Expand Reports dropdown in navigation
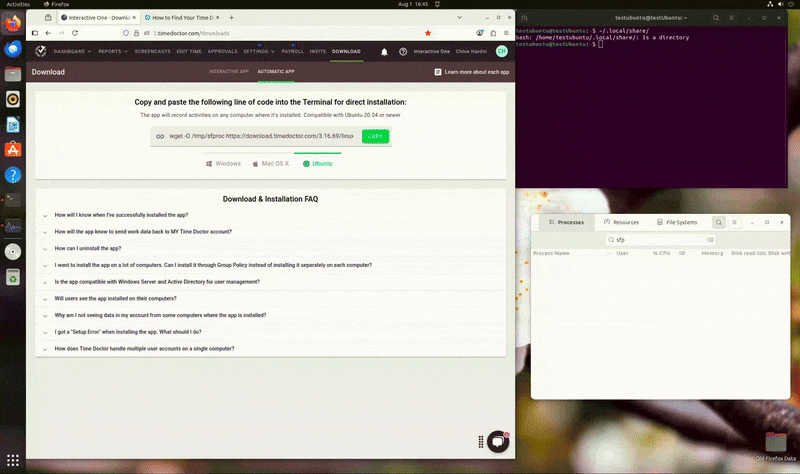This screenshot has width=800, height=474. tap(113, 52)
